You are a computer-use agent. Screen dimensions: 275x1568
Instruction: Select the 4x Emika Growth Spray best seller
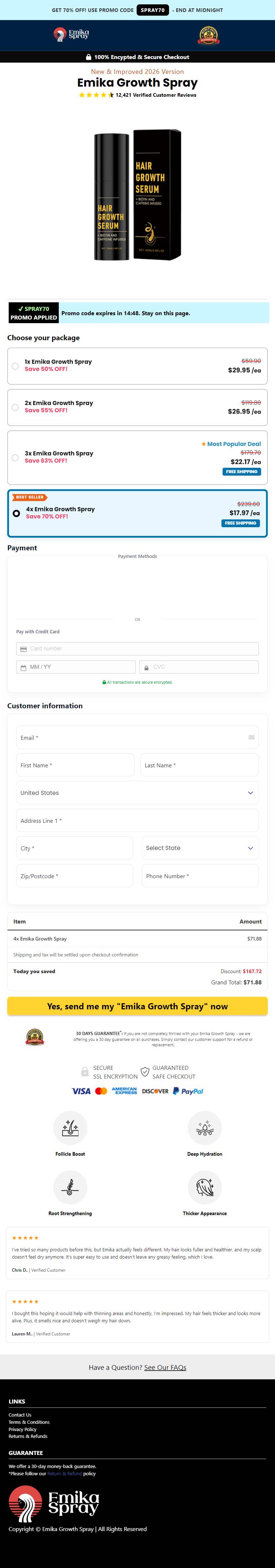coord(16,513)
